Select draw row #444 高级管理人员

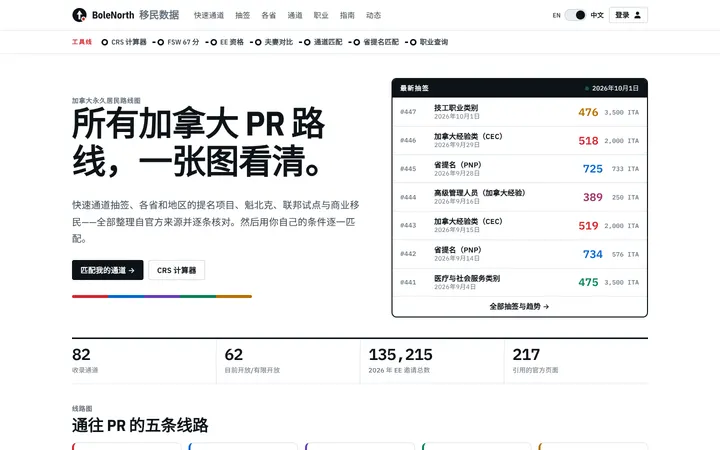[519, 197]
